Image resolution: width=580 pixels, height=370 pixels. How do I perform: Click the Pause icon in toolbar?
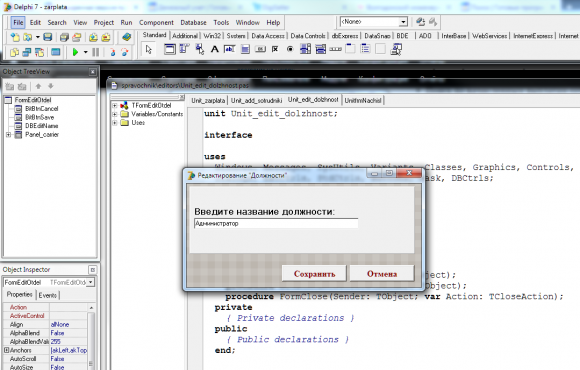tap(95, 52)
